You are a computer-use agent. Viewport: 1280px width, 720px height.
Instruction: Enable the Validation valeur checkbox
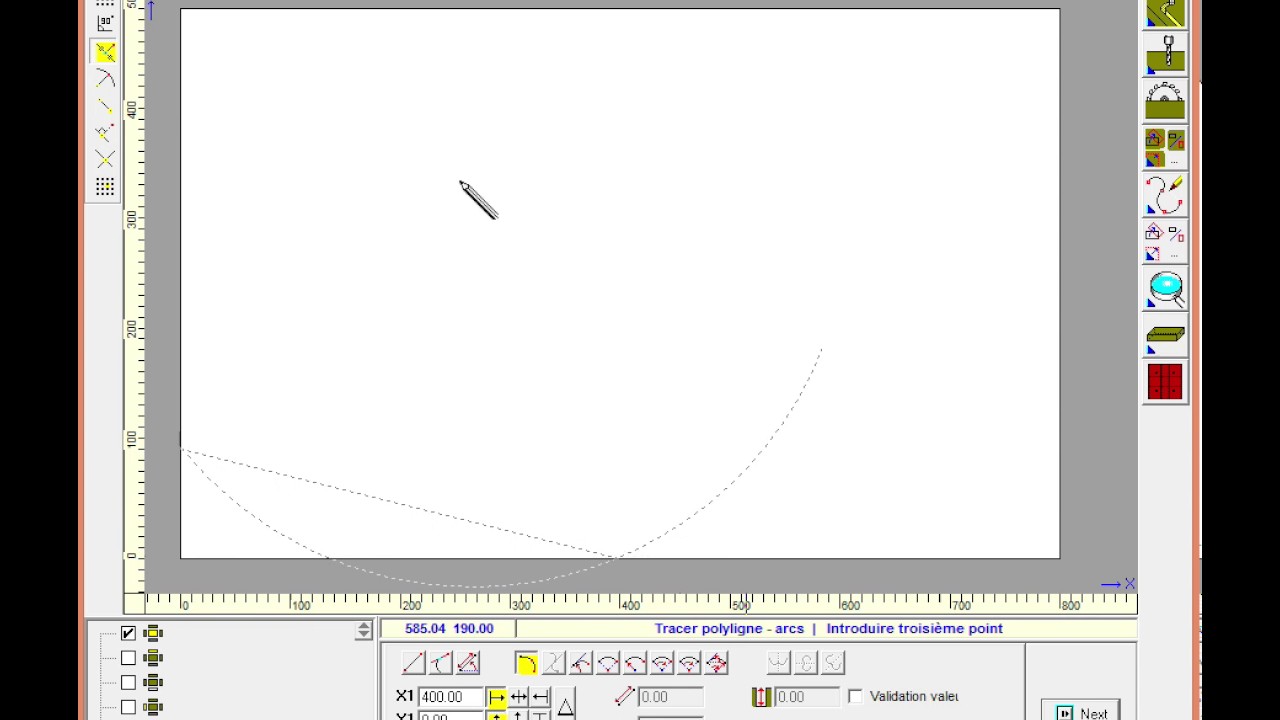pos(855,696)
